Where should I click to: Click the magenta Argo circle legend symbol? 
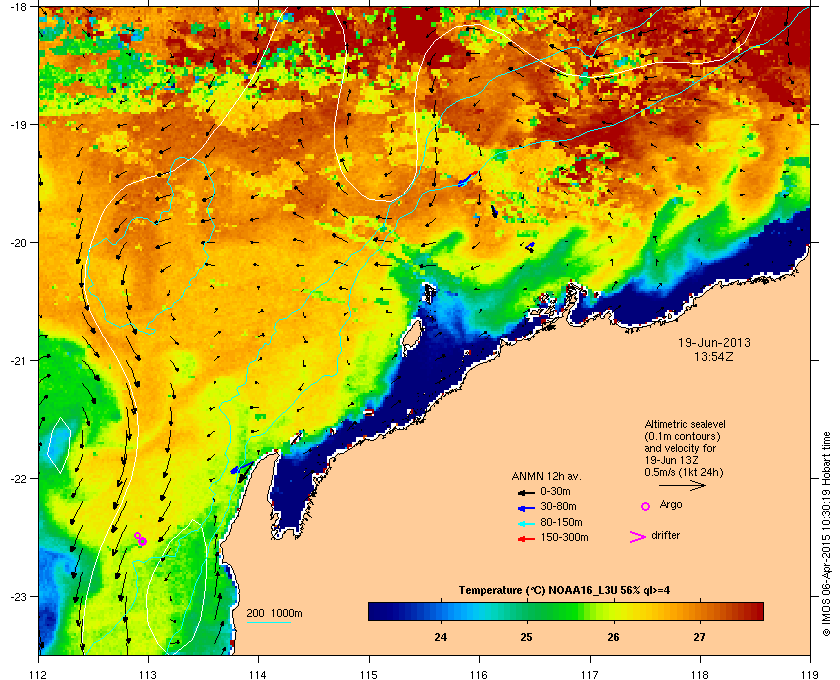[646, 506]
